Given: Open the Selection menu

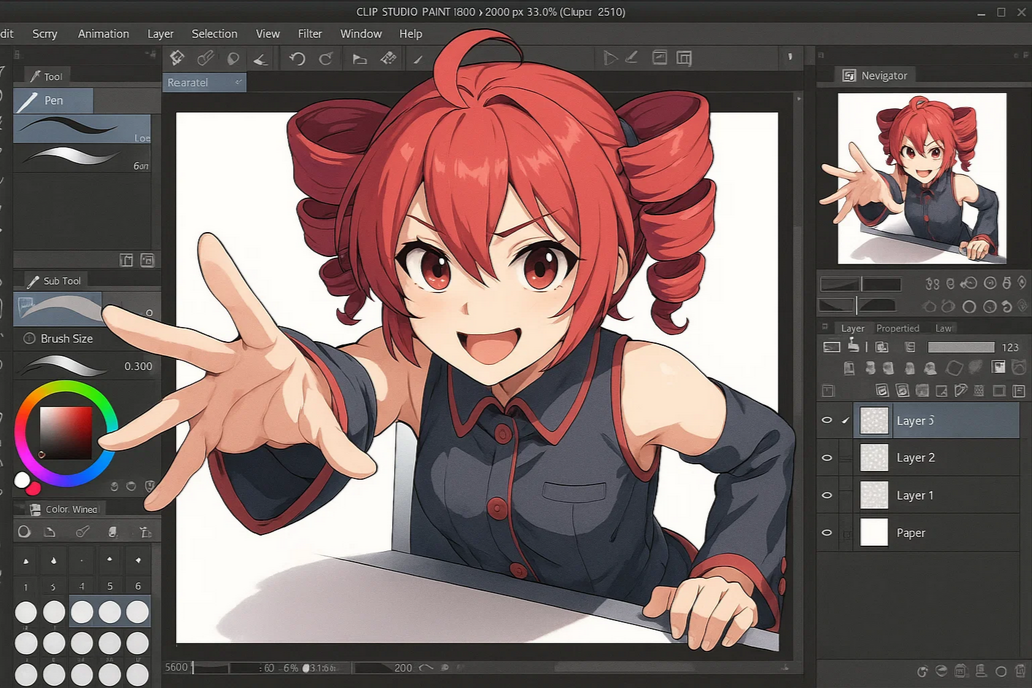Looking at the screenshot, I should (x=215, y=34).
